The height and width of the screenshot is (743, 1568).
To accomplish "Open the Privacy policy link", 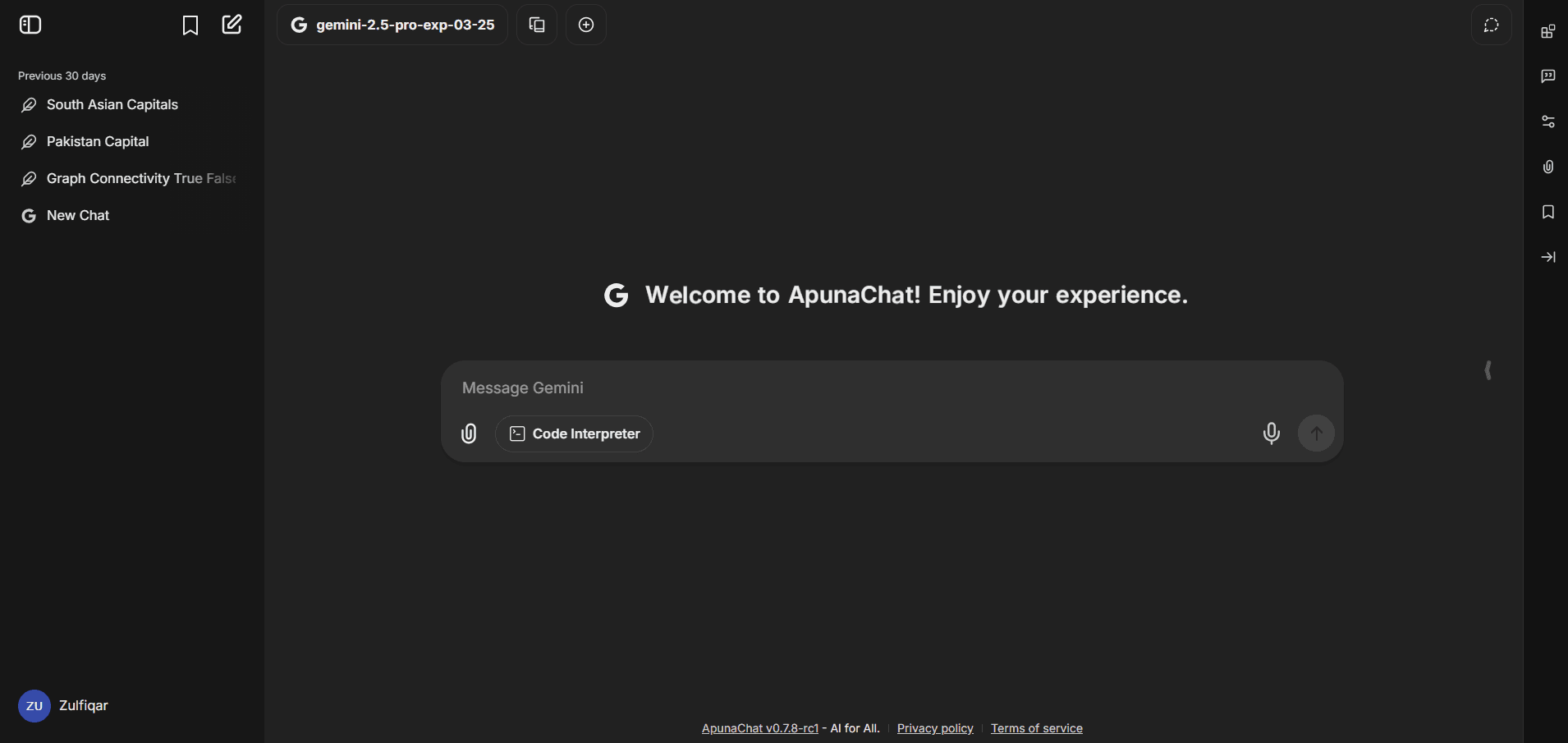I will point(935,728).
